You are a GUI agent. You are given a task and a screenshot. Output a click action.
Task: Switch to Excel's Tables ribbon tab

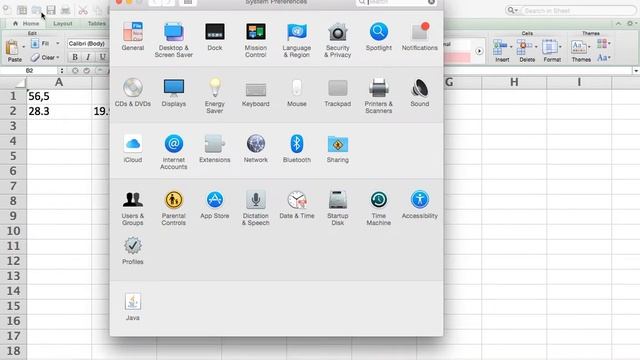(x=96, y=24)
